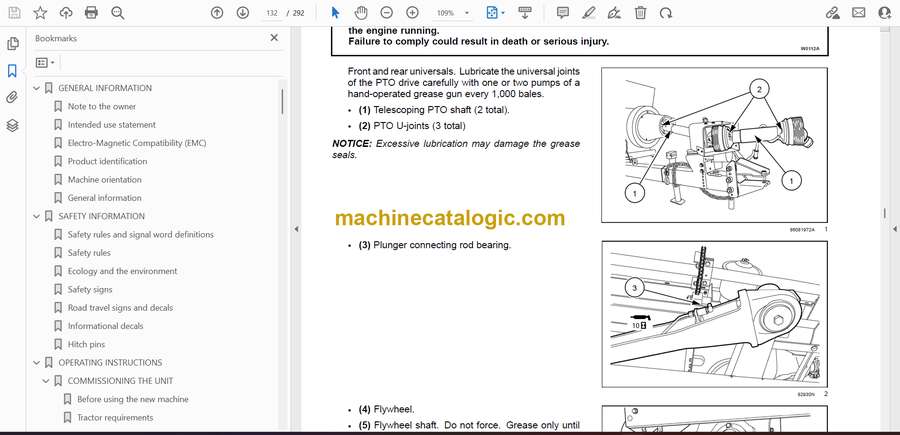This screenshot has height=435, width=900.
Task: Click the page number input field
Action: (269, 13)
